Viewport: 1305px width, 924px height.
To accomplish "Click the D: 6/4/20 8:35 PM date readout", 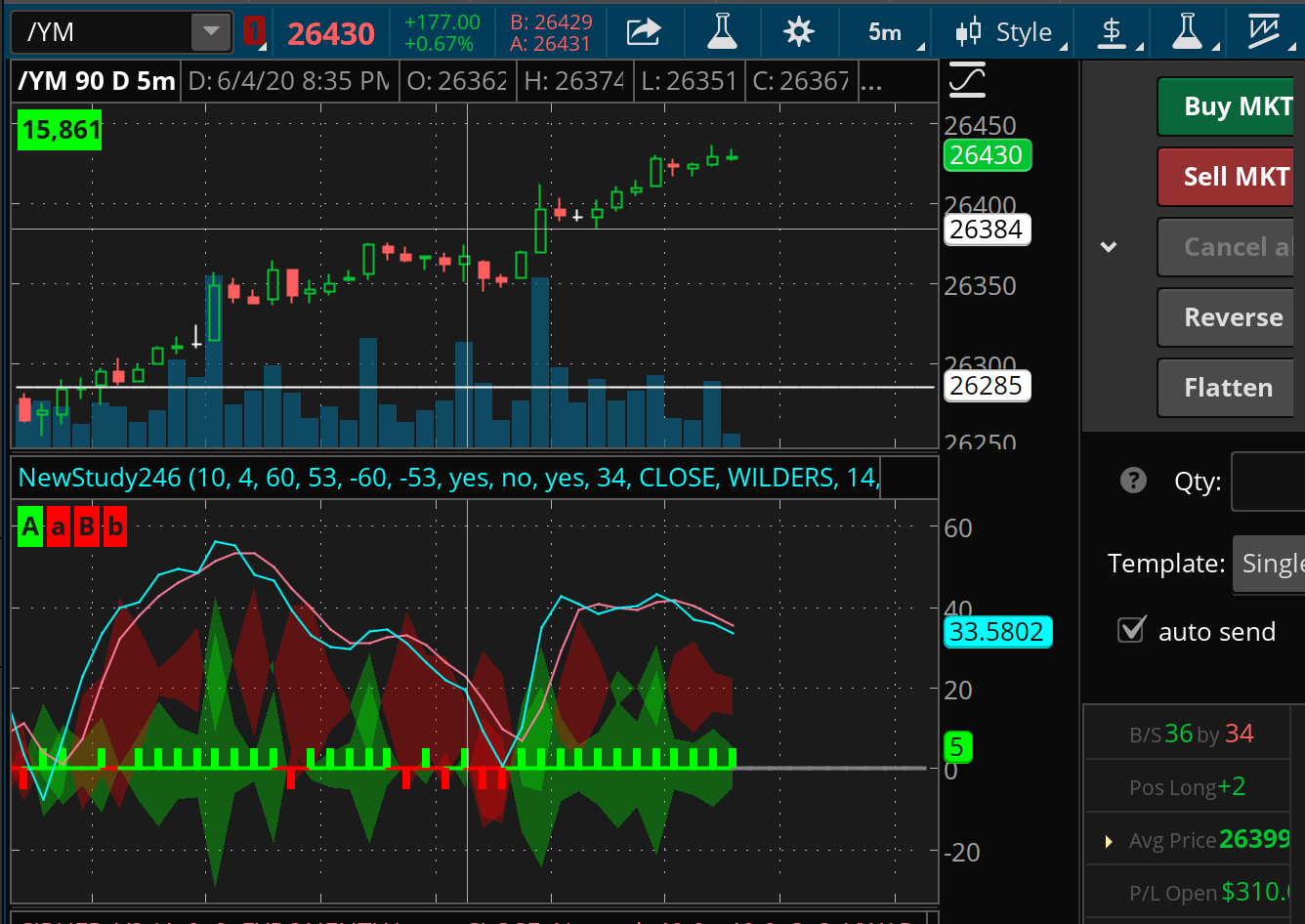I will (x=288, y=81).
